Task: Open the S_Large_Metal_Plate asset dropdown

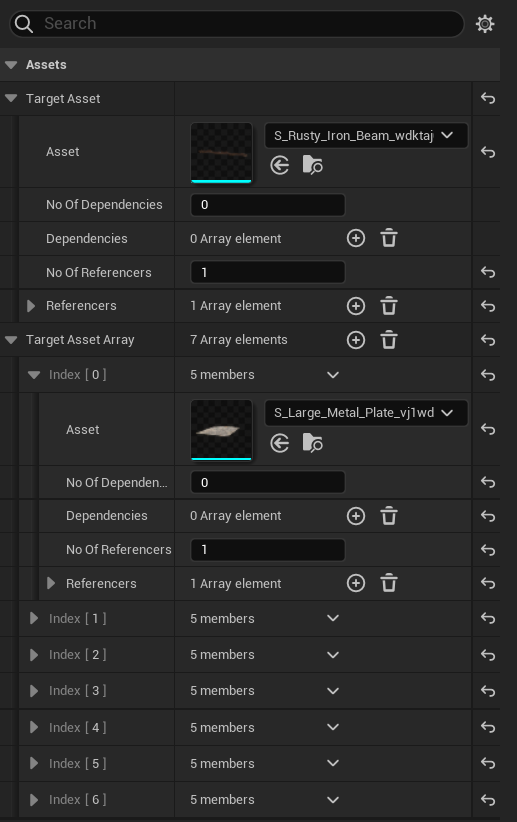Action: (x=365, y=413)
